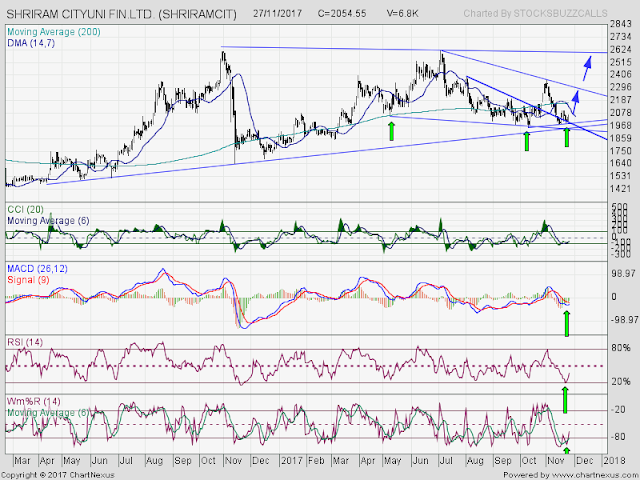
Task: Click the 1968 price axis label
Action: click(621, 125)
